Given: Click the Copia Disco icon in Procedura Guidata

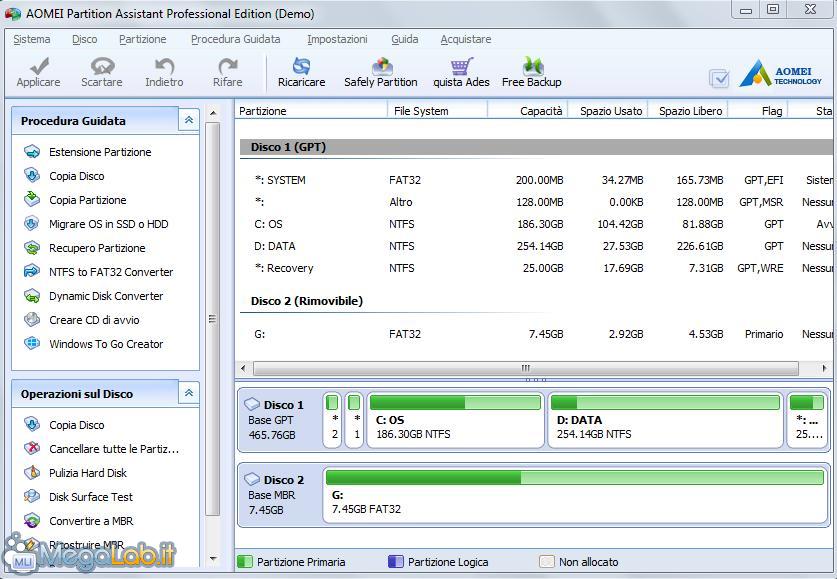Looking at the screenshot, I should click(x=32, y=176).
